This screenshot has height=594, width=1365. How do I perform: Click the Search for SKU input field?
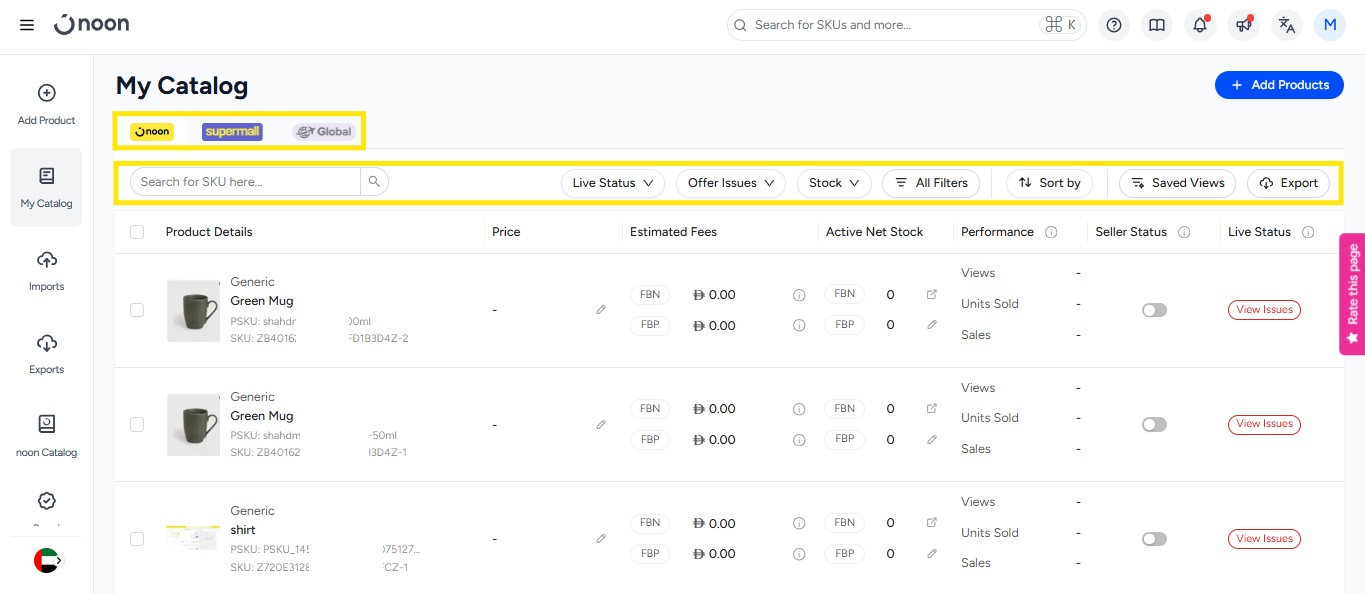245,182
